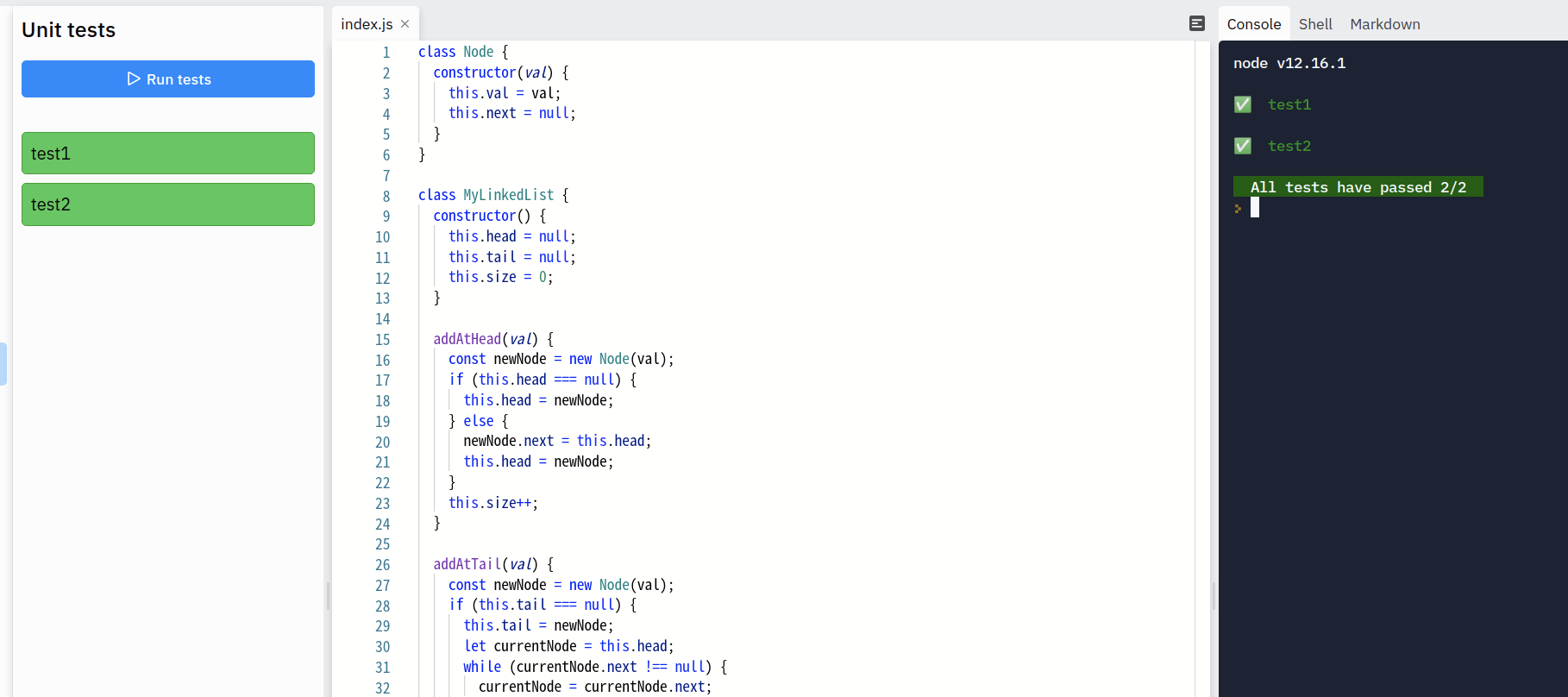Screen dimensions: 1568x697
Task: Click the green checkmark beside test2
Action: [1243, 146]
